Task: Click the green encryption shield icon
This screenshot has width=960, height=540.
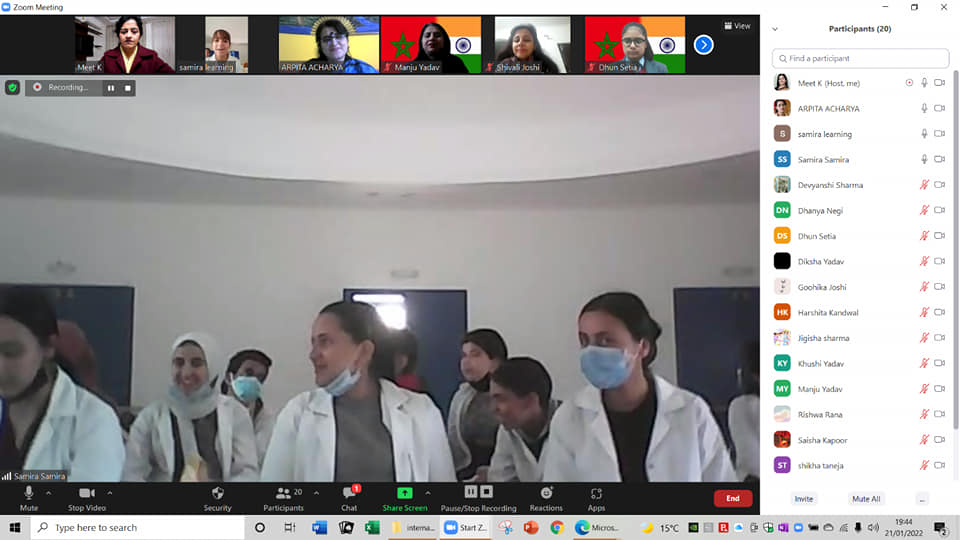Action: pyautogui.click(x=12, y=88)
